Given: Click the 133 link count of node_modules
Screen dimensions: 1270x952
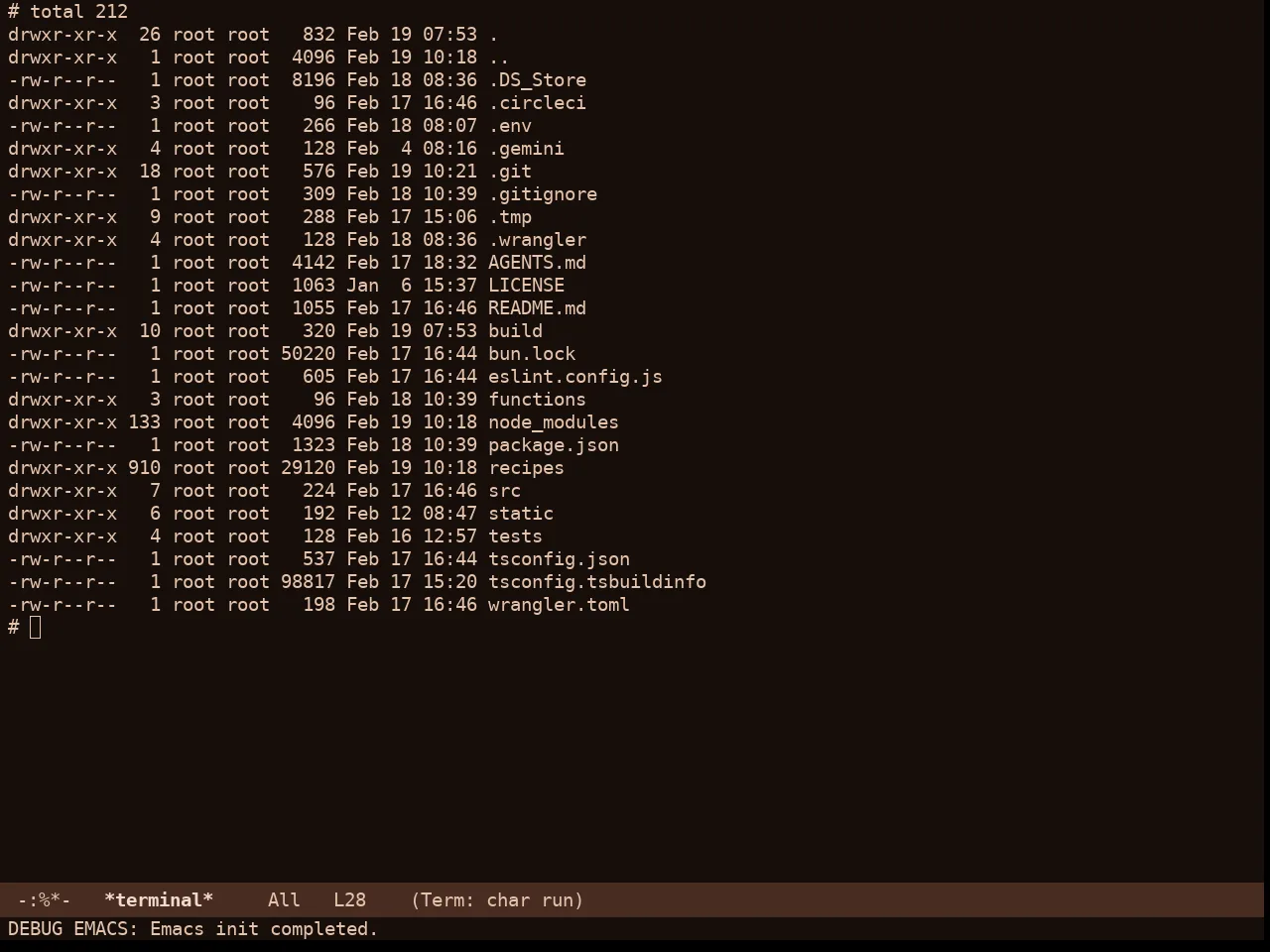Looking at the screenshot, I should 144,422.
